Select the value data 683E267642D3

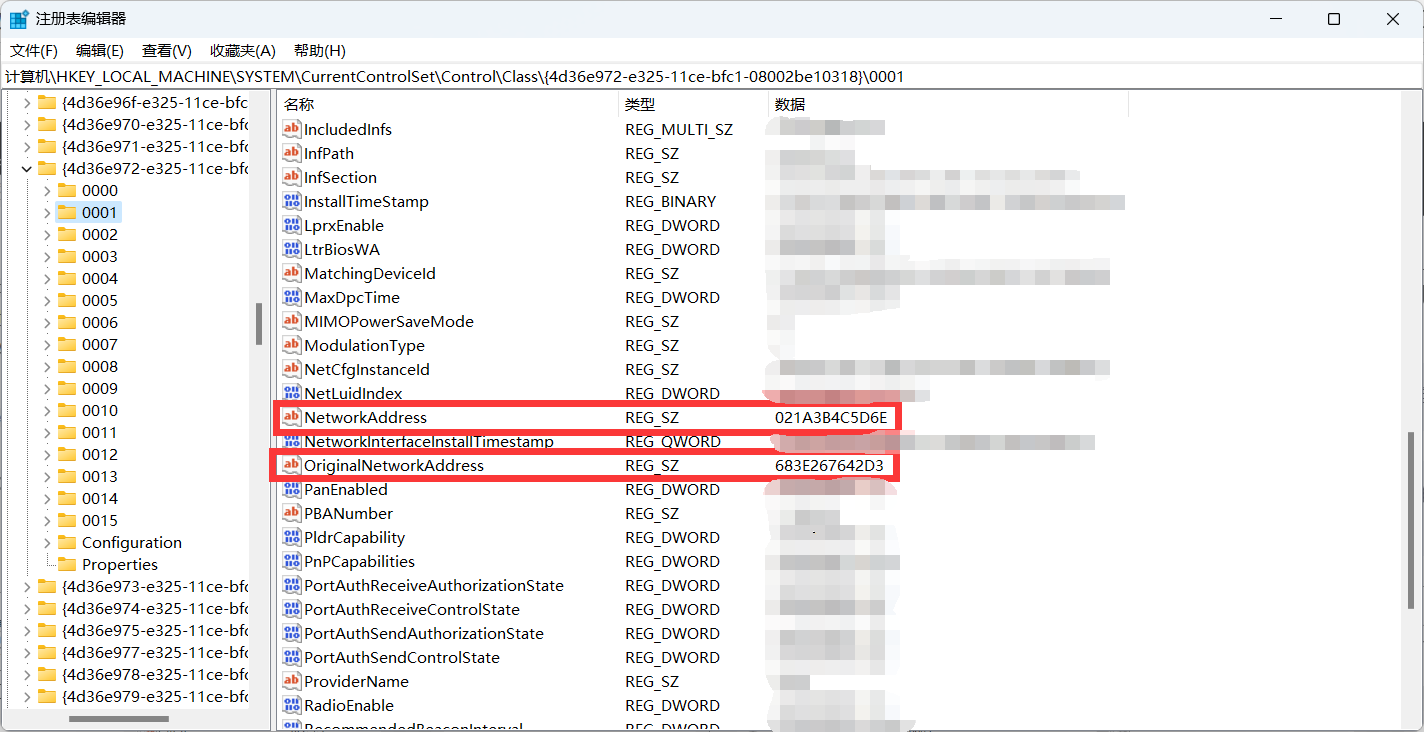(x=829, y=465)
